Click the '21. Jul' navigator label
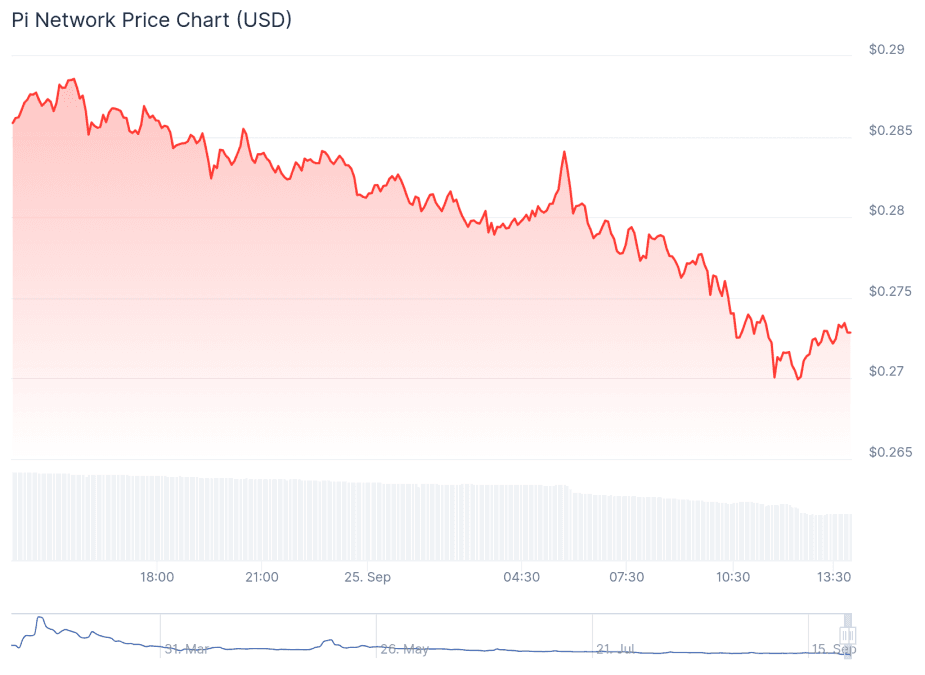This screenshot has height=675, width=925. 616,649
